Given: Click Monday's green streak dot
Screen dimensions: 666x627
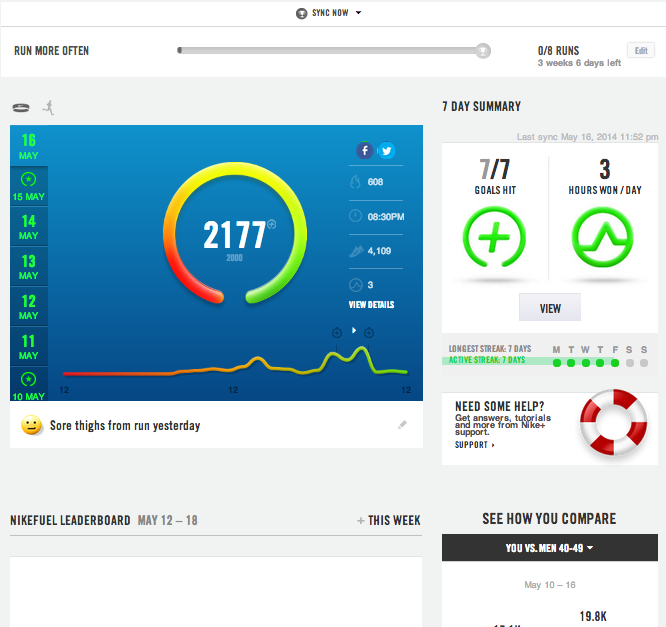Looking at the screenshot, I should (557, 363).
